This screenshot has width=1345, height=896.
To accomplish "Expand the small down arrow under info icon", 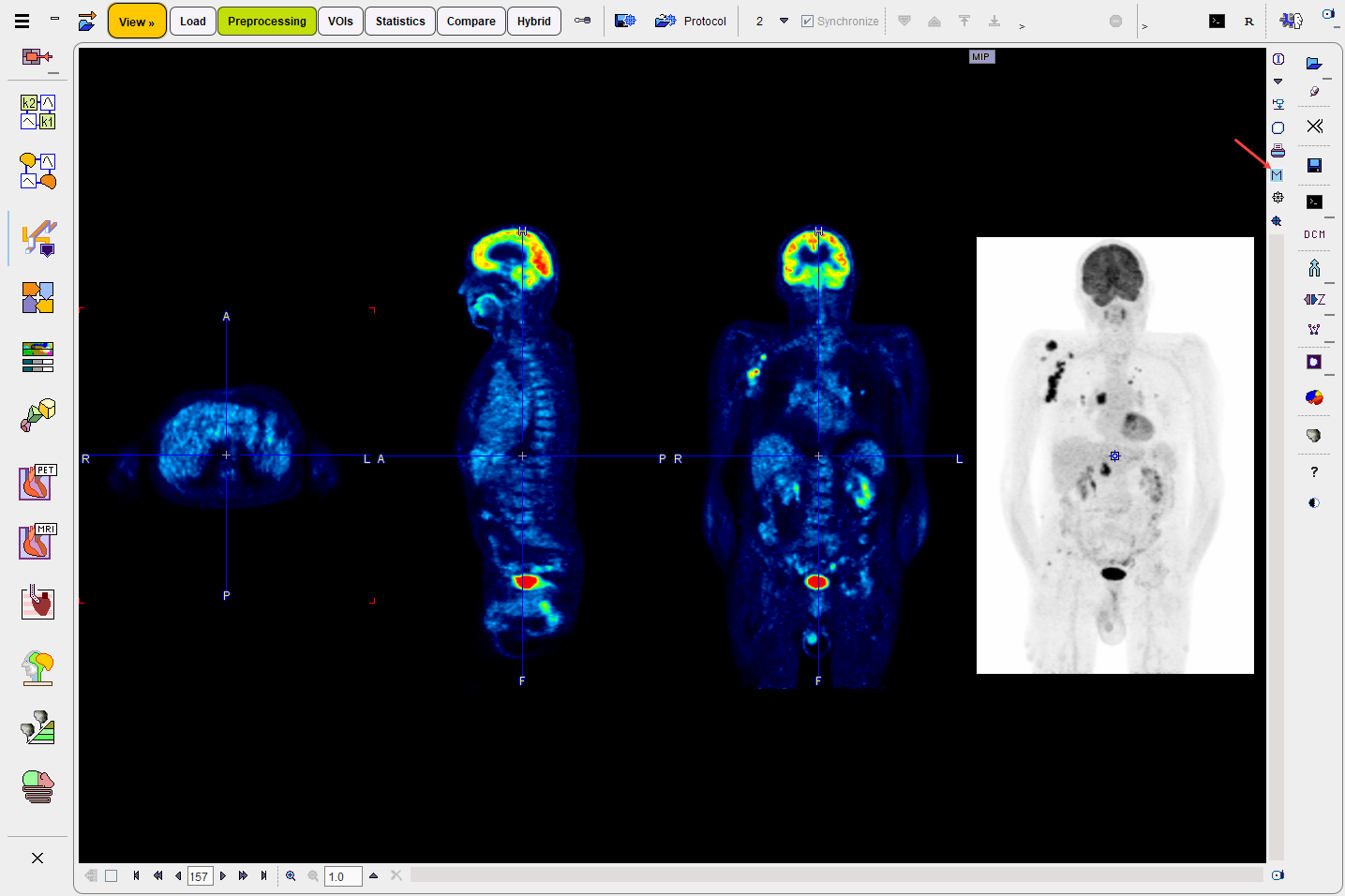I will [1278, 82].
